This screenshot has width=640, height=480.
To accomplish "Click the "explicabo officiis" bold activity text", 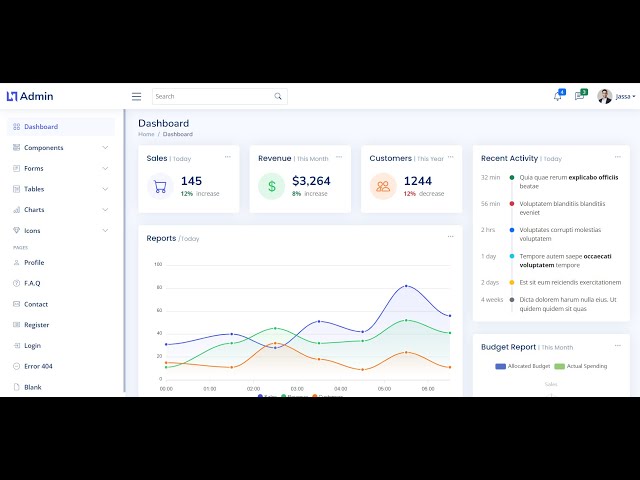I will pos(593,178).
